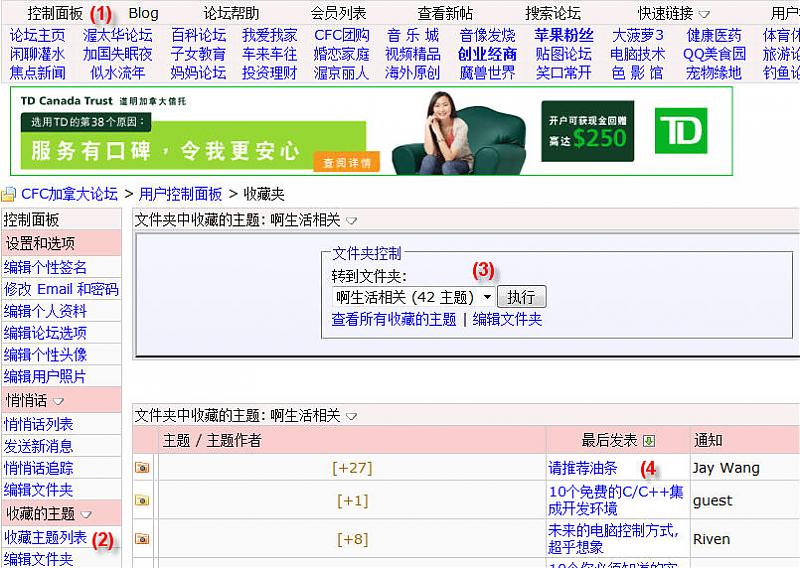Open the 查看所有收藏的主题 link
This screenshot has height=568, width=800.
[393, 320]
